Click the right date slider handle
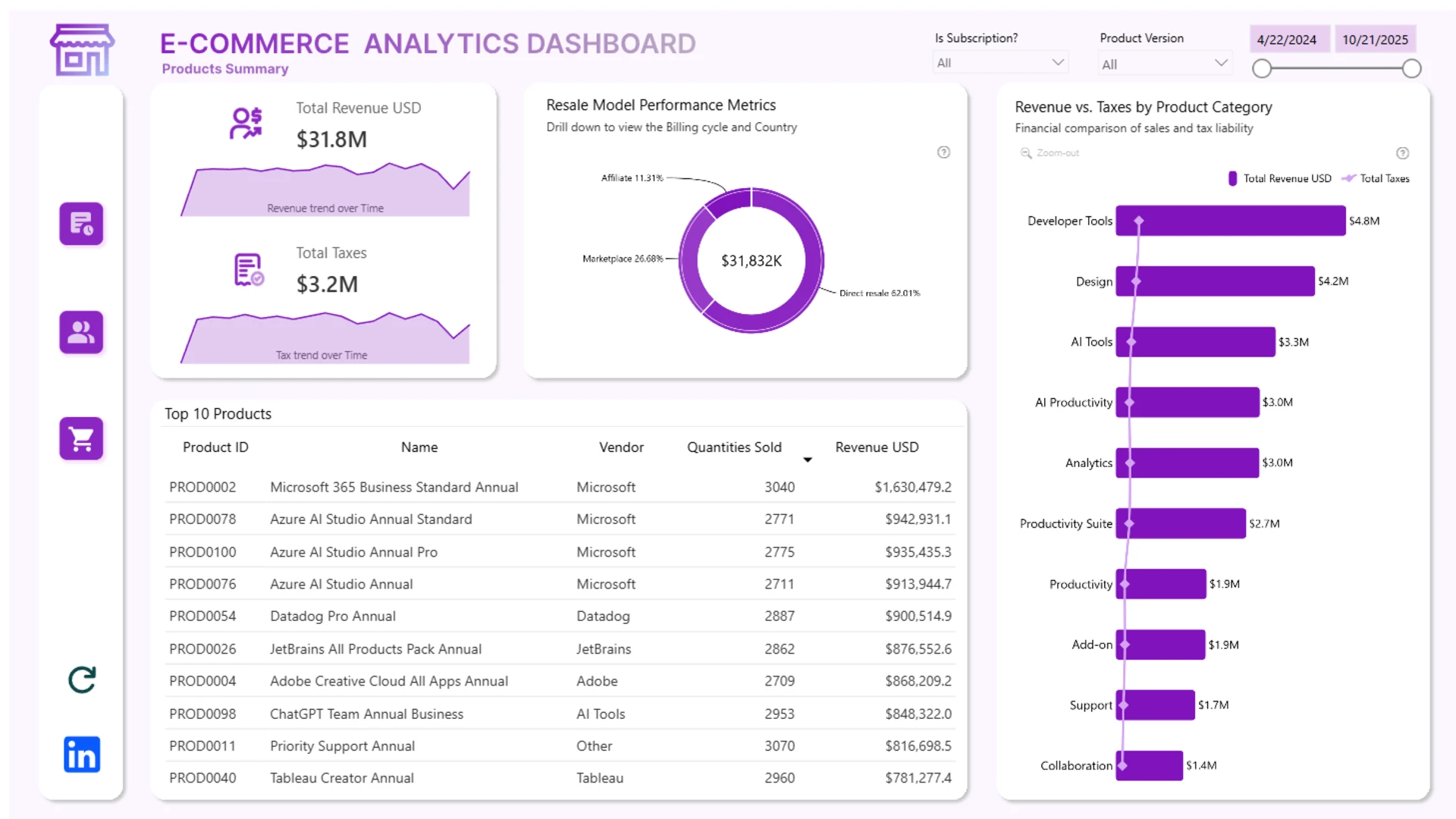The image size is (1456, 819). (x=1411, y=69)
